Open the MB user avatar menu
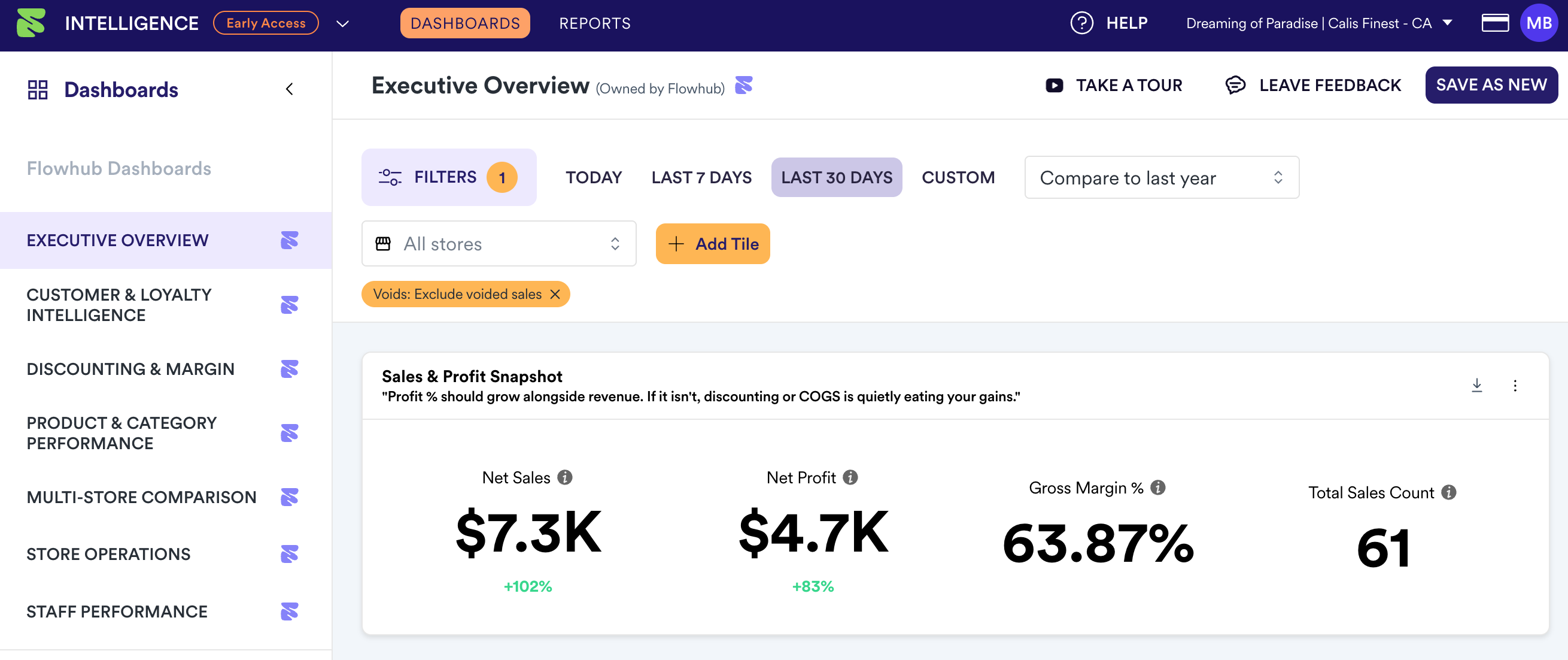This screenshot has height=660, width=1568. pyautogui.click(x=1538, y=23)
